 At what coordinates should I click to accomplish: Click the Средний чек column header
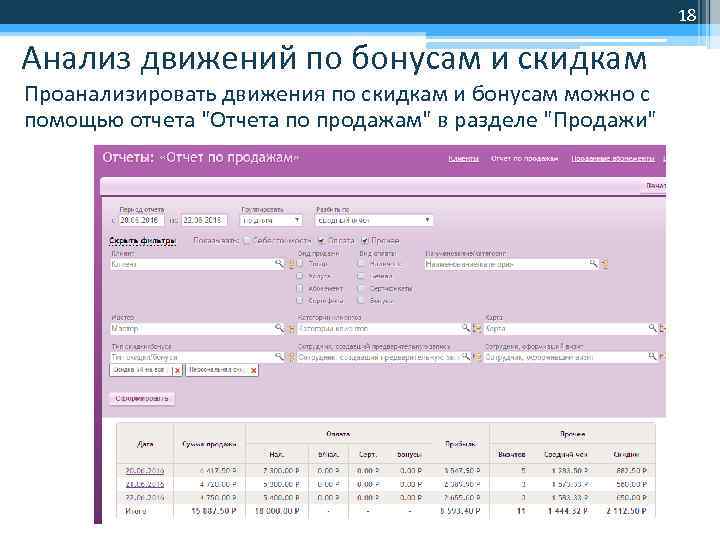566,454
